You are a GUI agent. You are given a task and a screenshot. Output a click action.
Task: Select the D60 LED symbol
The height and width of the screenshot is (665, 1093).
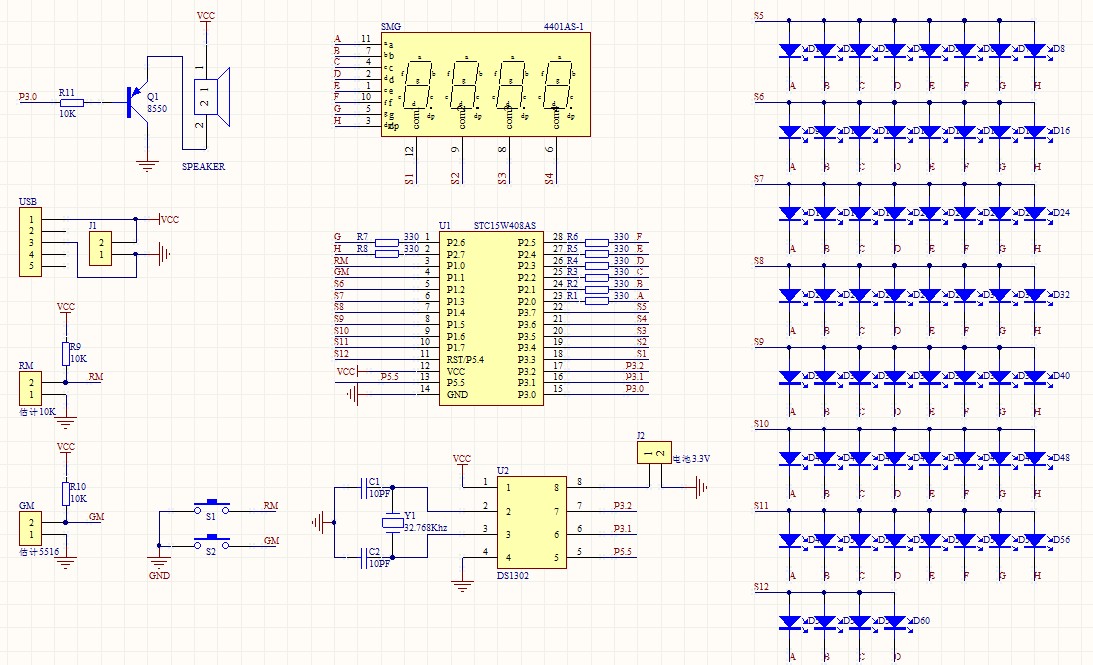pyautogui.click(x=897, y=622)
